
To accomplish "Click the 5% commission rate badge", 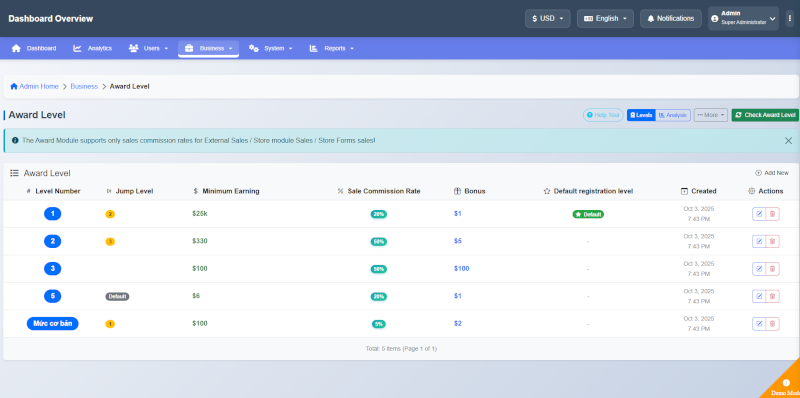I will pyautogui.click(x=379, y=324).
